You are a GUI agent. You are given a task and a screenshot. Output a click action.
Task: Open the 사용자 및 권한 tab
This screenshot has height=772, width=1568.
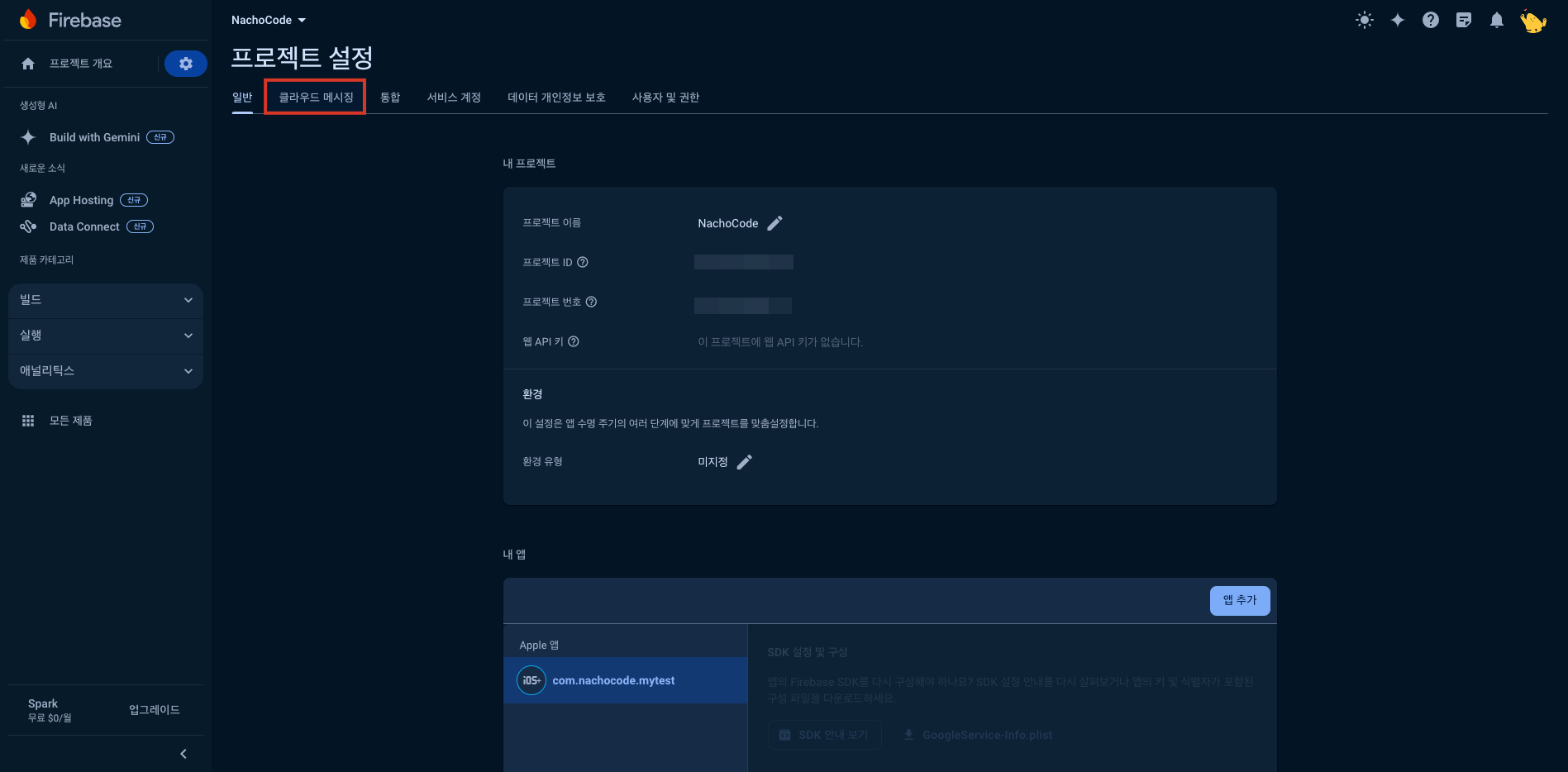click(x=665, y=98)
